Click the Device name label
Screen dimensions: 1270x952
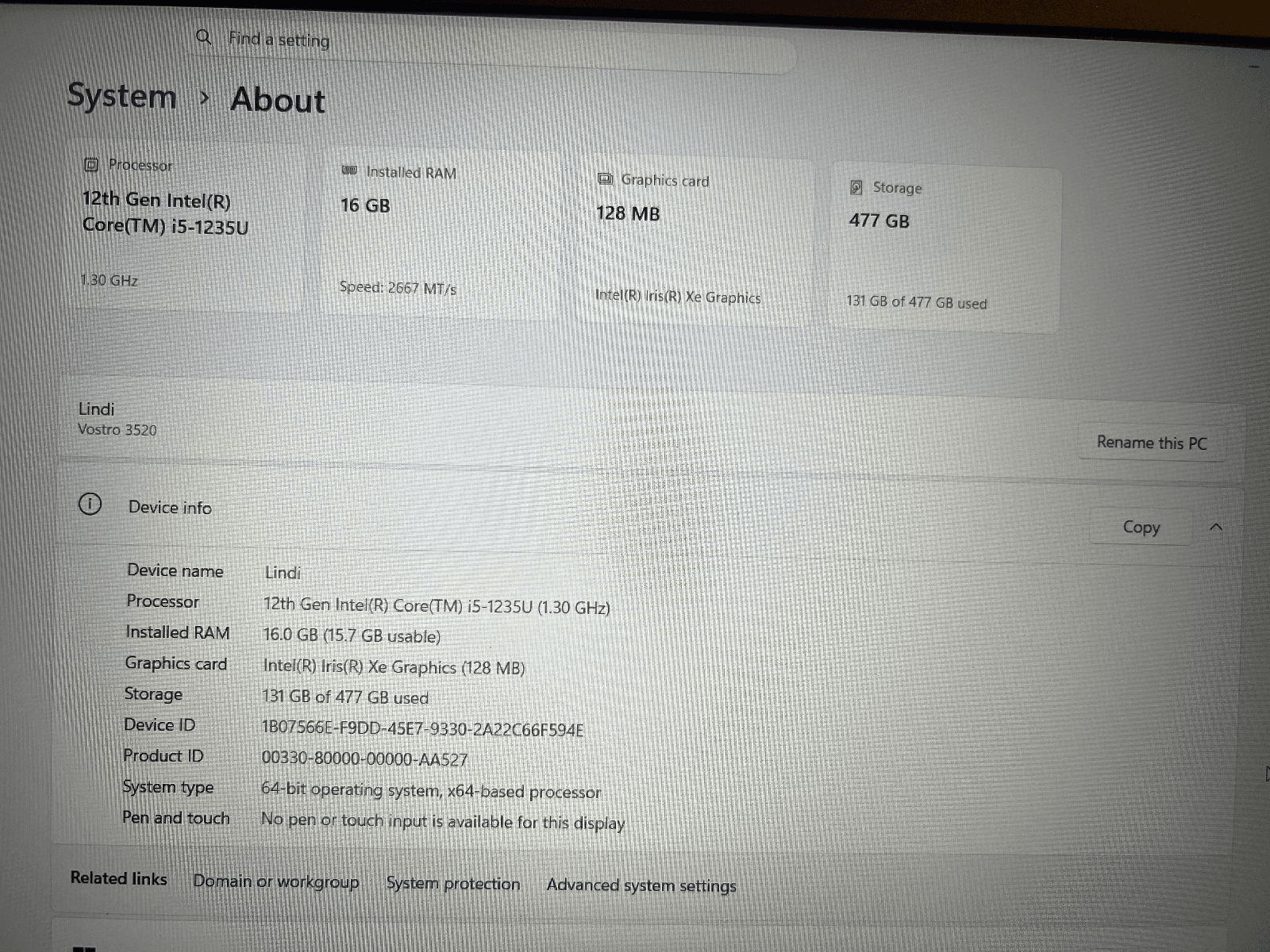point(175,570)
